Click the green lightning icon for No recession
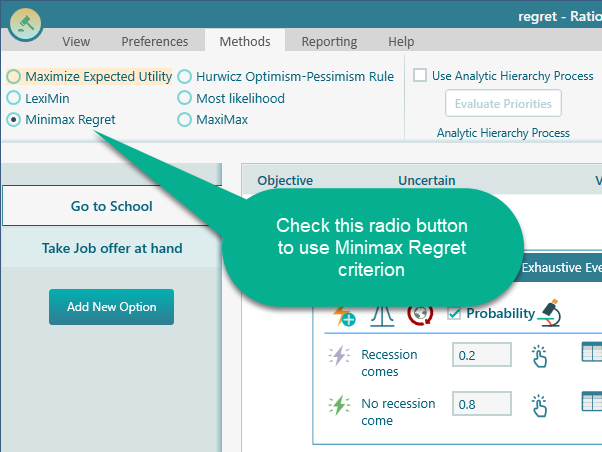This screenshot has height=452, width=602. [339, 405]
